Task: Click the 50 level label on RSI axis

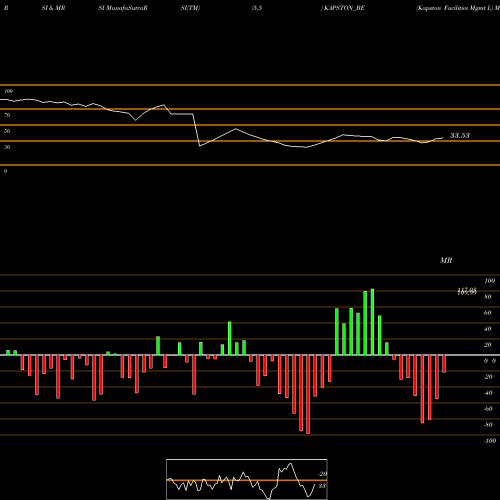Action: point(7,131)
